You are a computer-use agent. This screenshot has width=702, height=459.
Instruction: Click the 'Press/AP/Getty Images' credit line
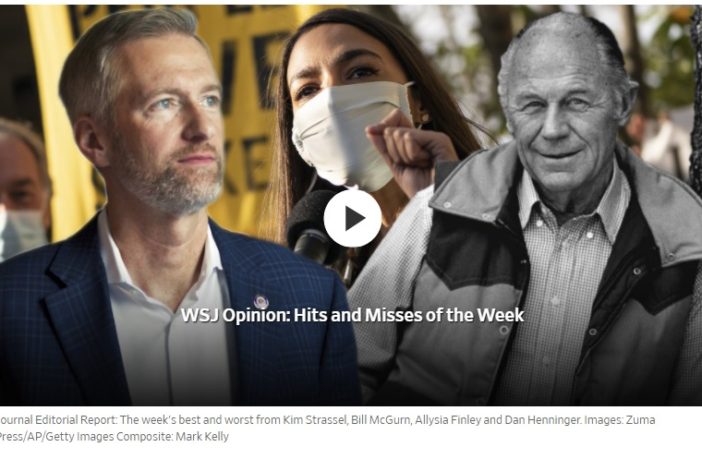(x=56, y=436)
